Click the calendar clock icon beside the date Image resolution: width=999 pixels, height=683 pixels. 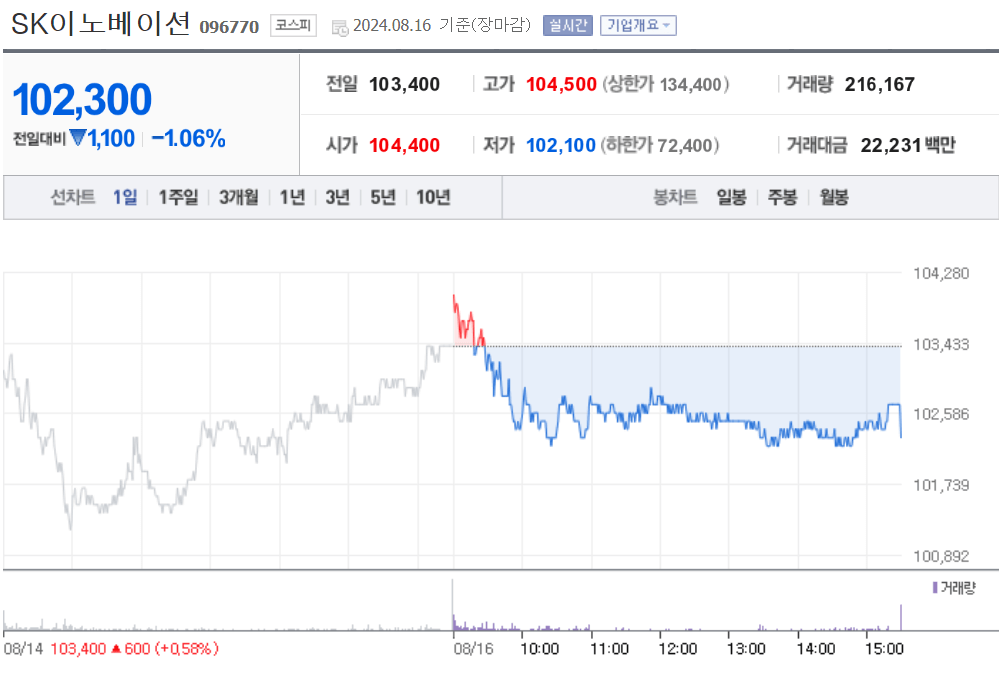coord(340,27)
